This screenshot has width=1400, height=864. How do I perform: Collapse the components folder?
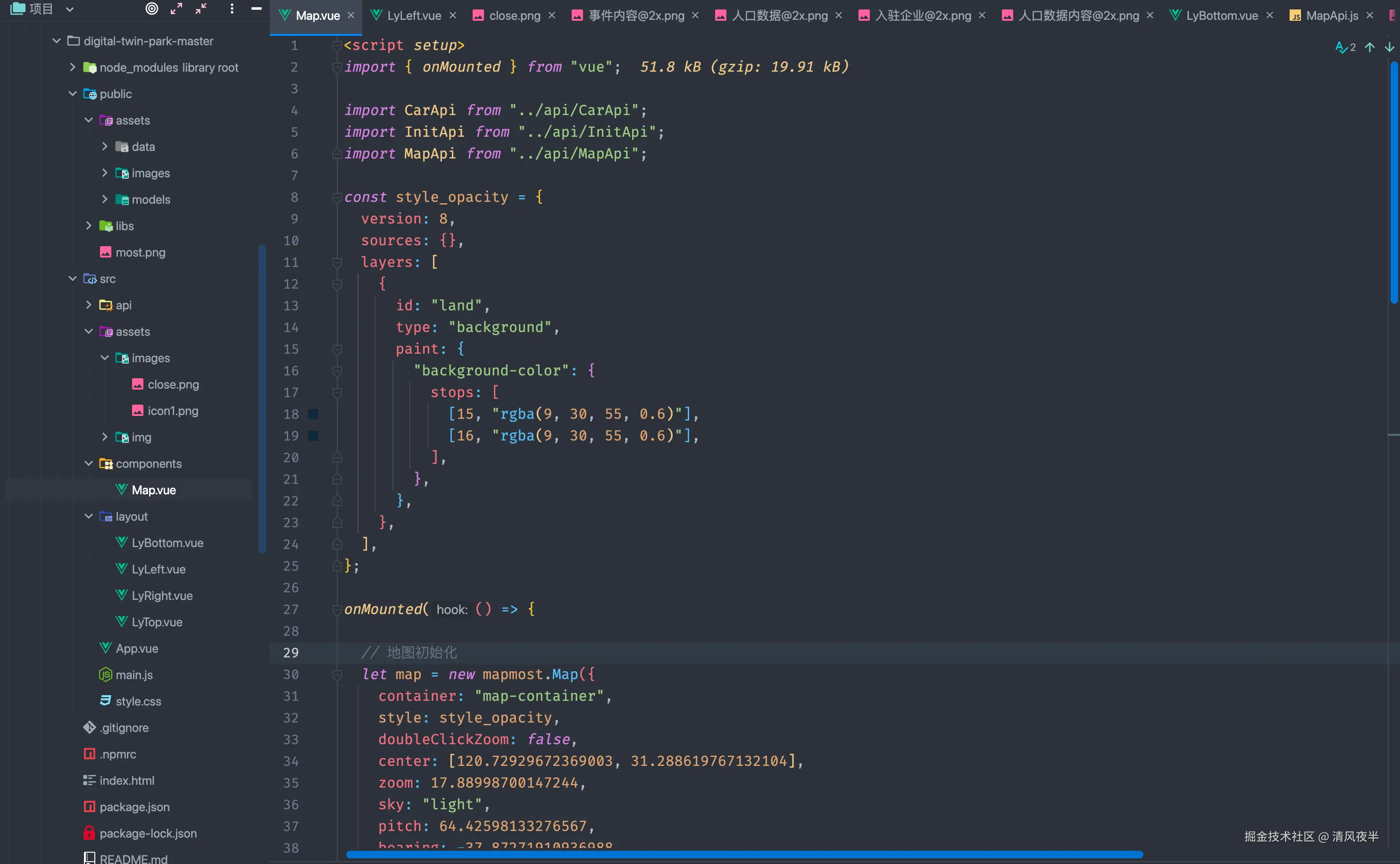coord(89,464)
